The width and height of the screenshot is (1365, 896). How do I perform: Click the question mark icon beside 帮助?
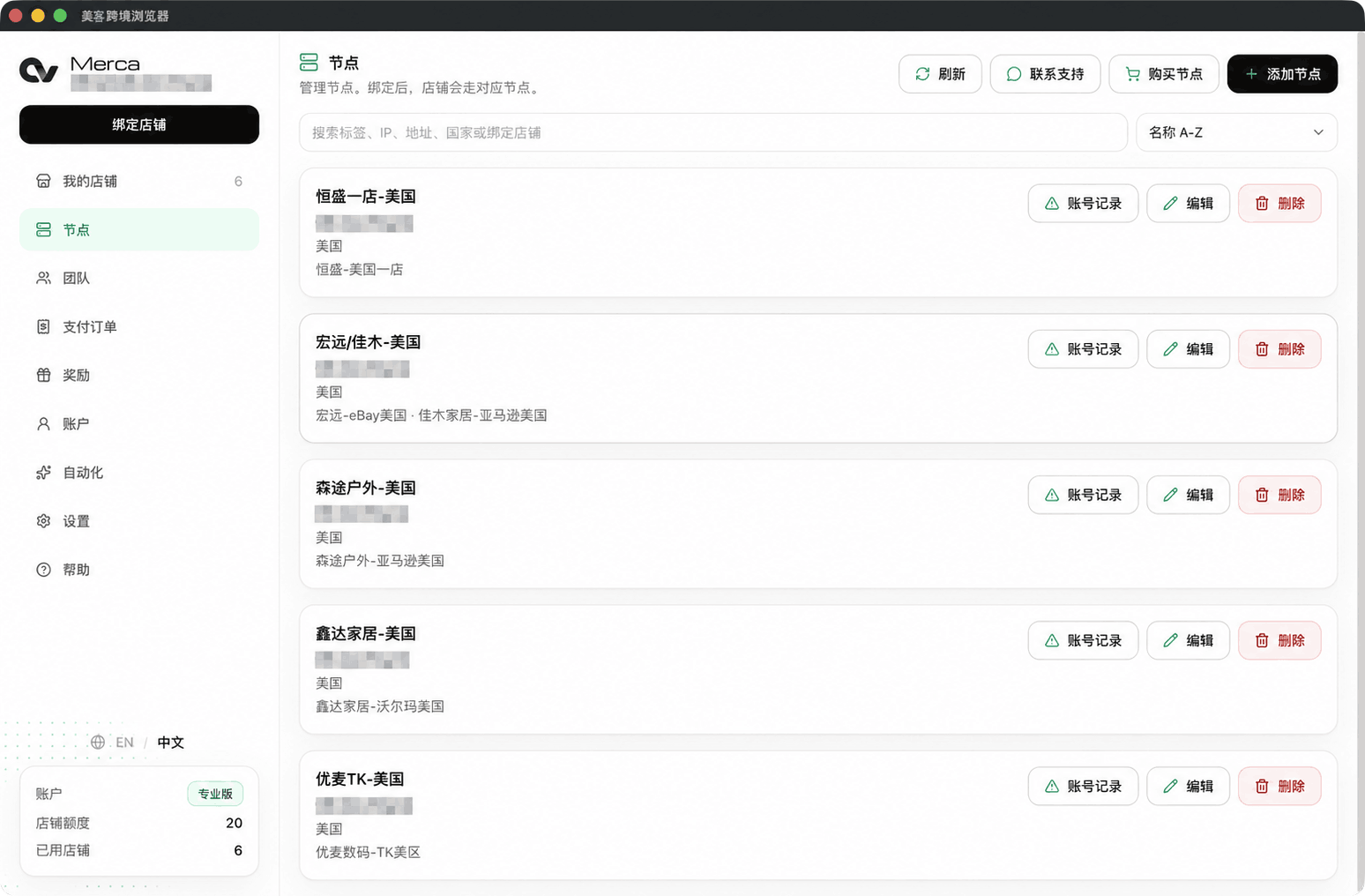tap(43, 570)
